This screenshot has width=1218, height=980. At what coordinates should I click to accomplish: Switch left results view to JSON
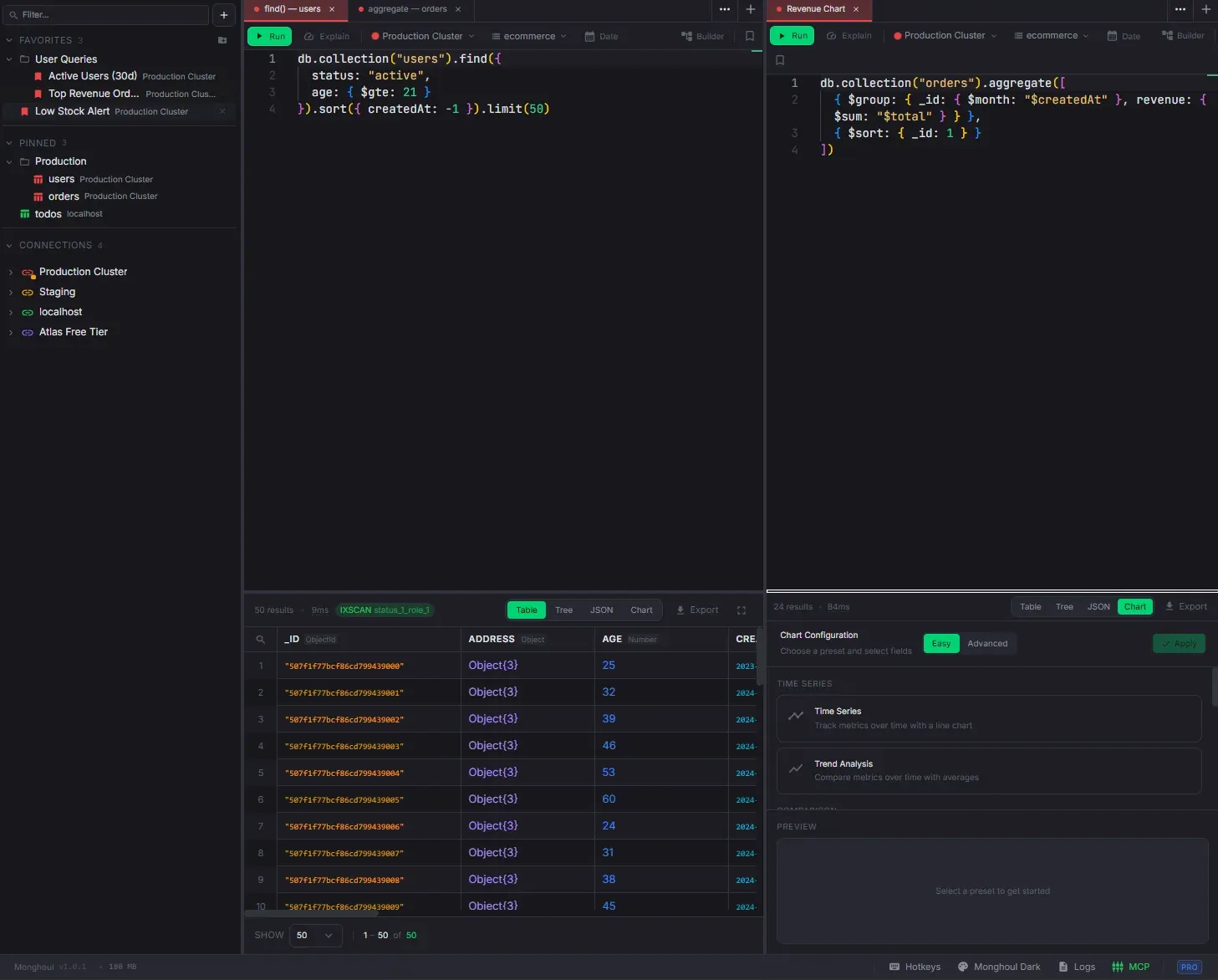click(601, 610)
